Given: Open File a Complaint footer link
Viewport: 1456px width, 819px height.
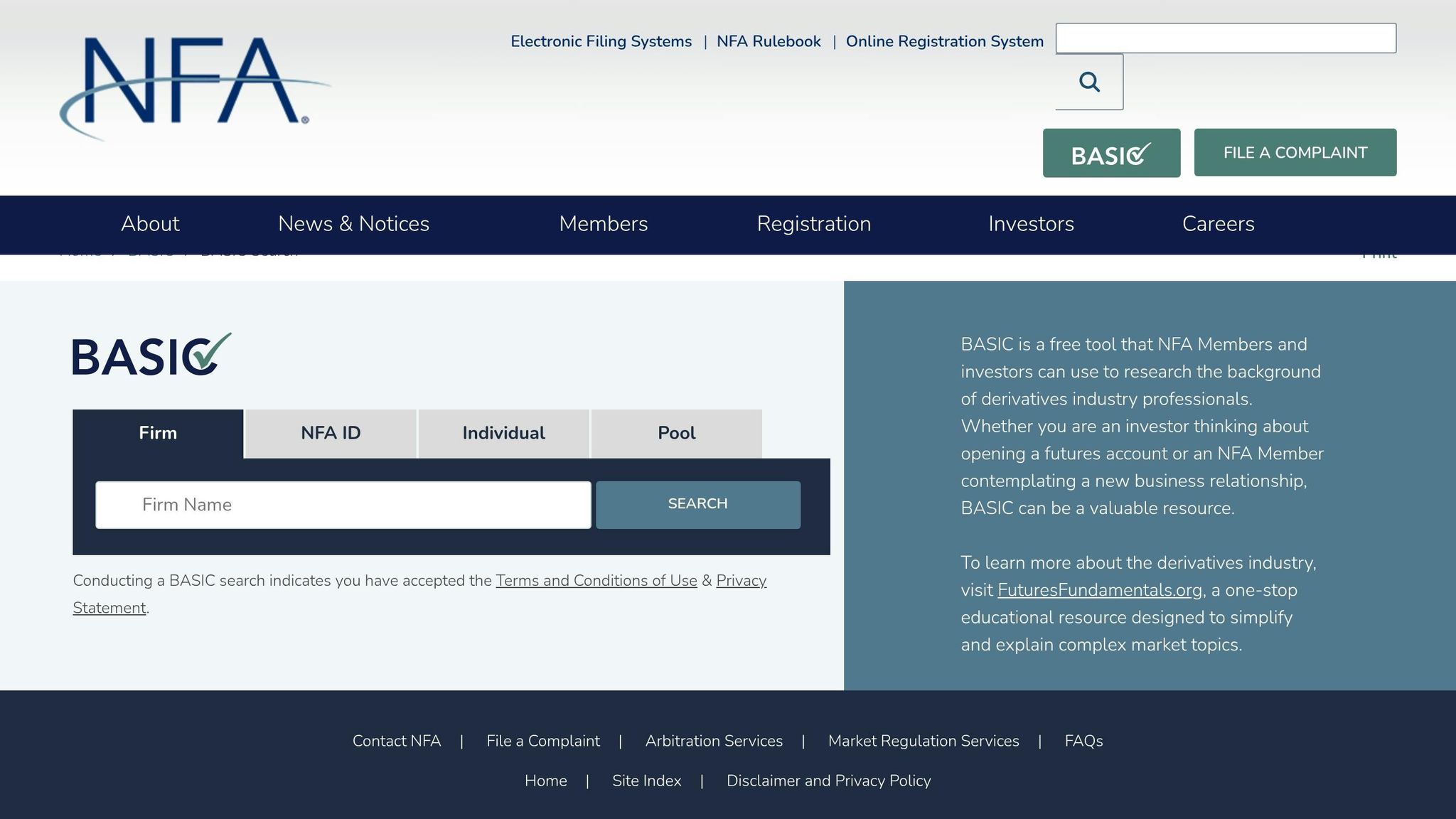Looking at the screenshot, I should (x=543, y=741).
